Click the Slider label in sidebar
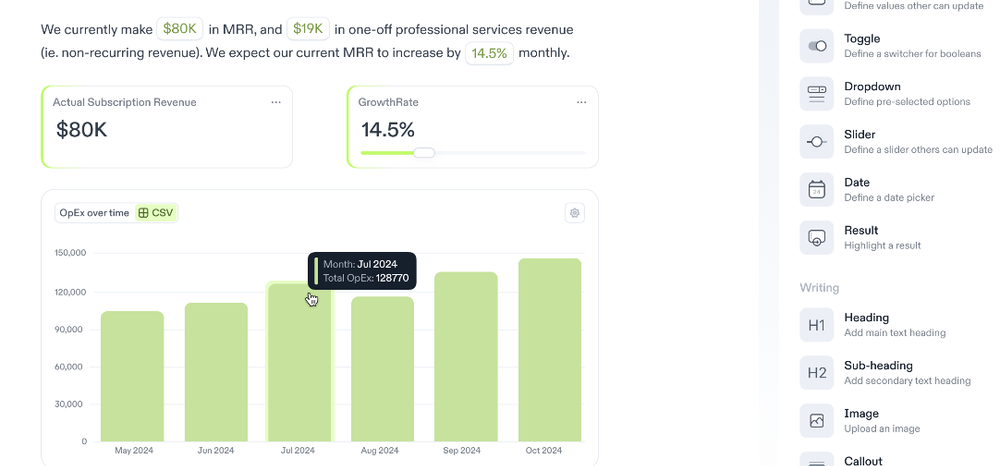The width and height of the screenshot is (1000, 466). [860, 135]
